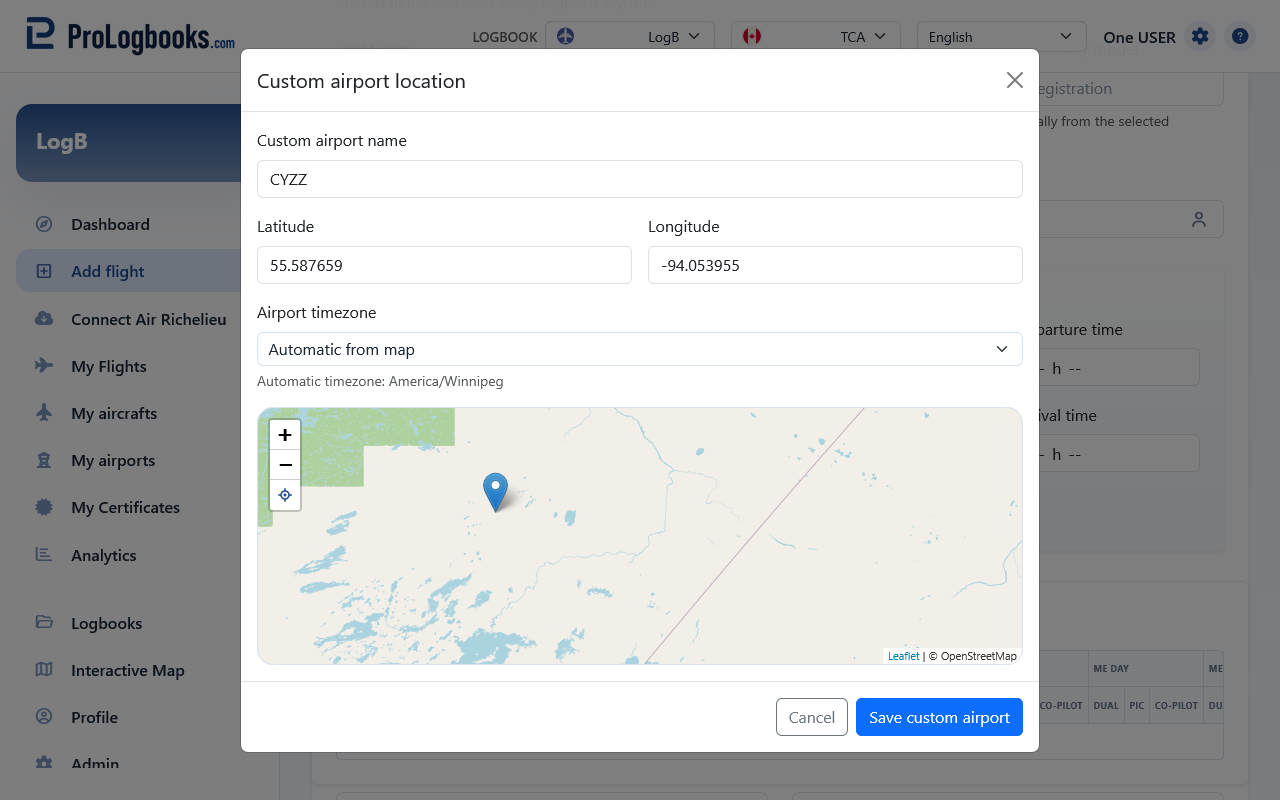Click the person icon in background field
This screenshot has height=800, width=1280.
tap(1199, 219)
